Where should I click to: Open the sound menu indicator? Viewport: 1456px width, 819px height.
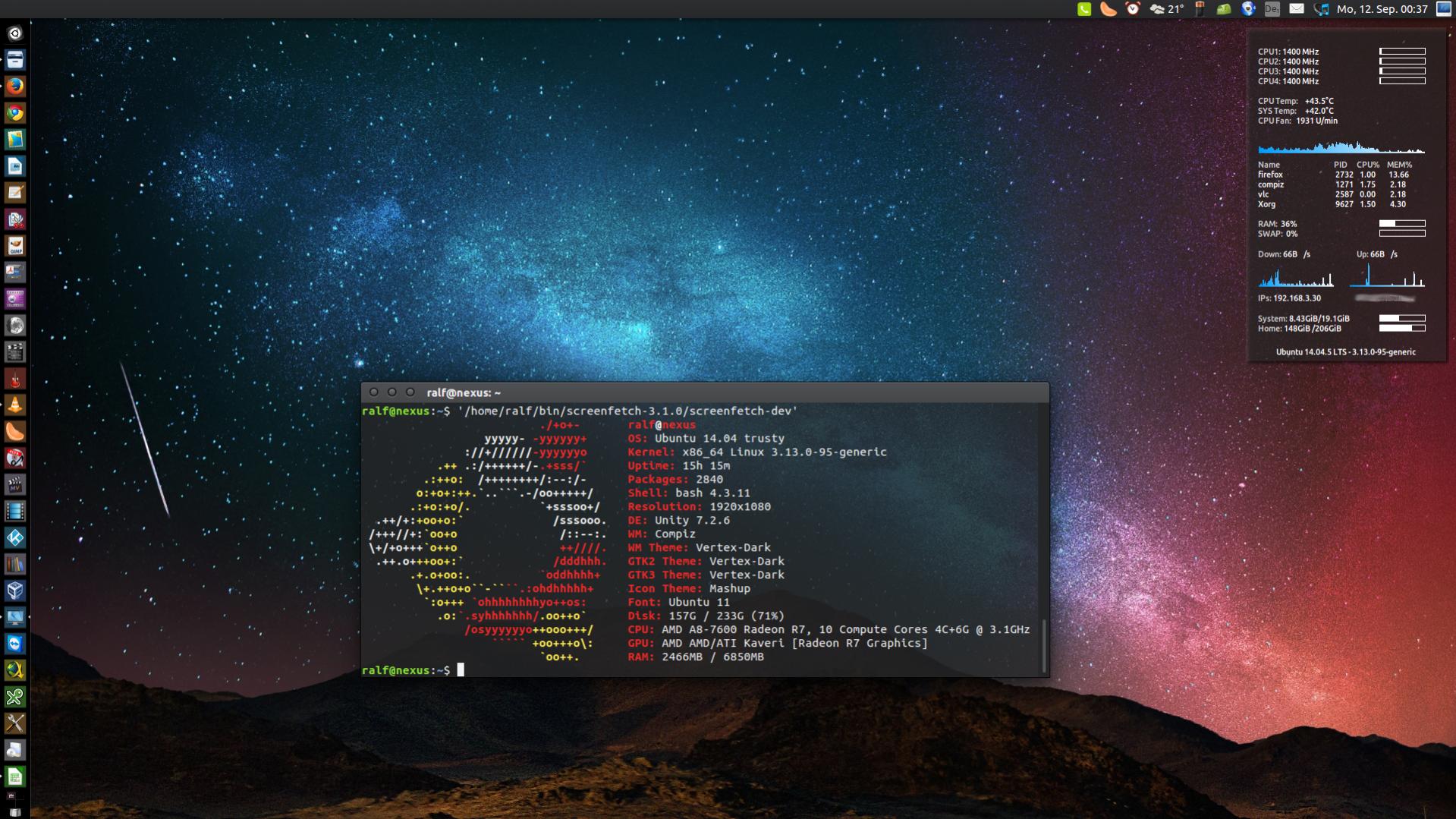[x=1321, y=9]
